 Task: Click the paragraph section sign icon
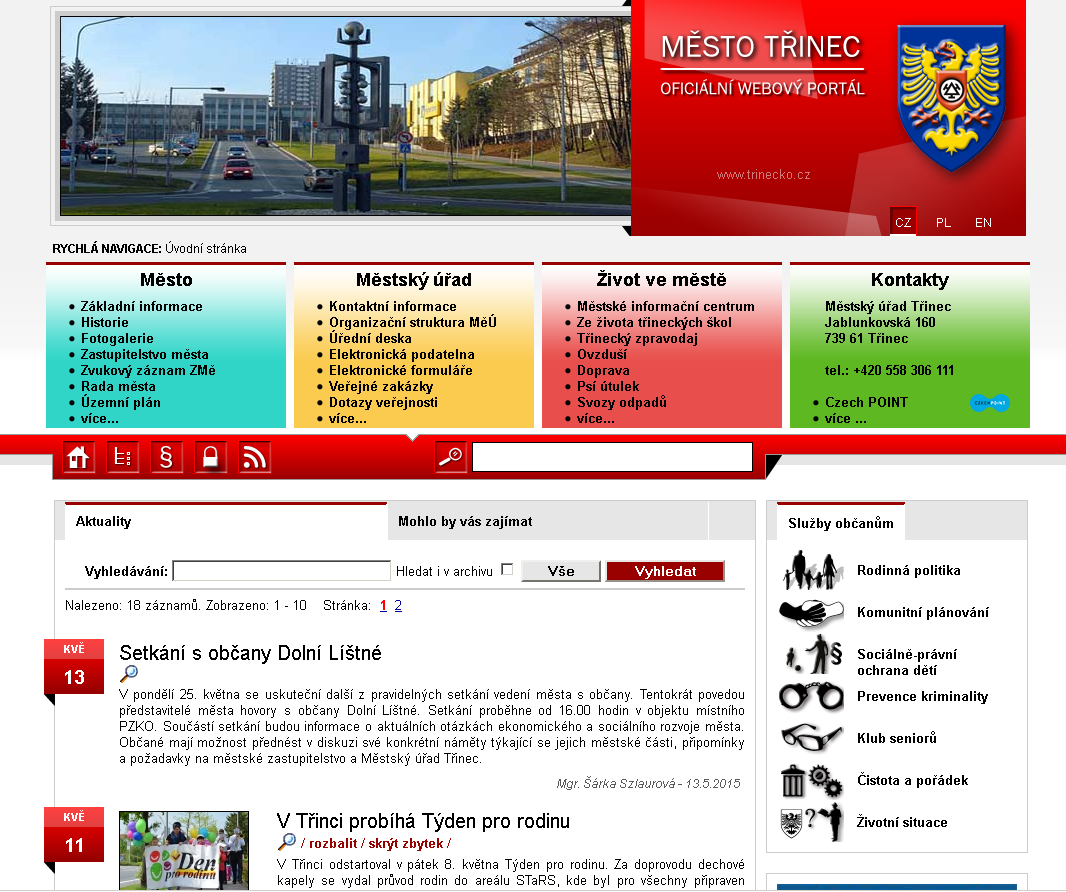coord(167,457)
